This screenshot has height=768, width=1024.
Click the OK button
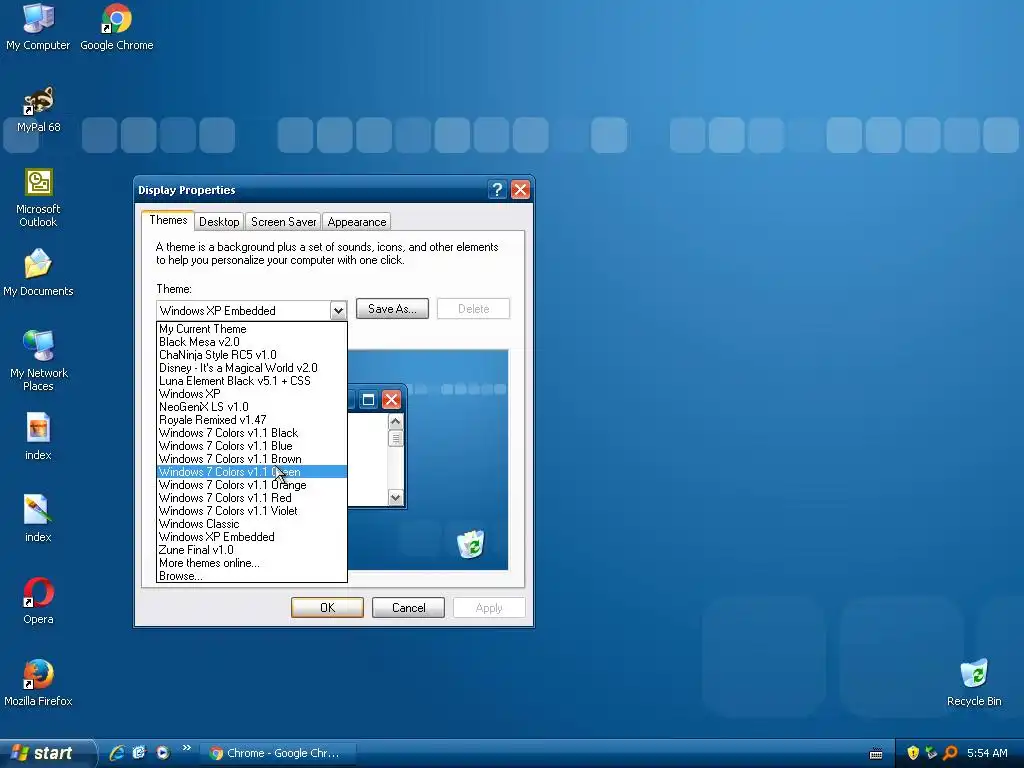click(x=327, y=607)
